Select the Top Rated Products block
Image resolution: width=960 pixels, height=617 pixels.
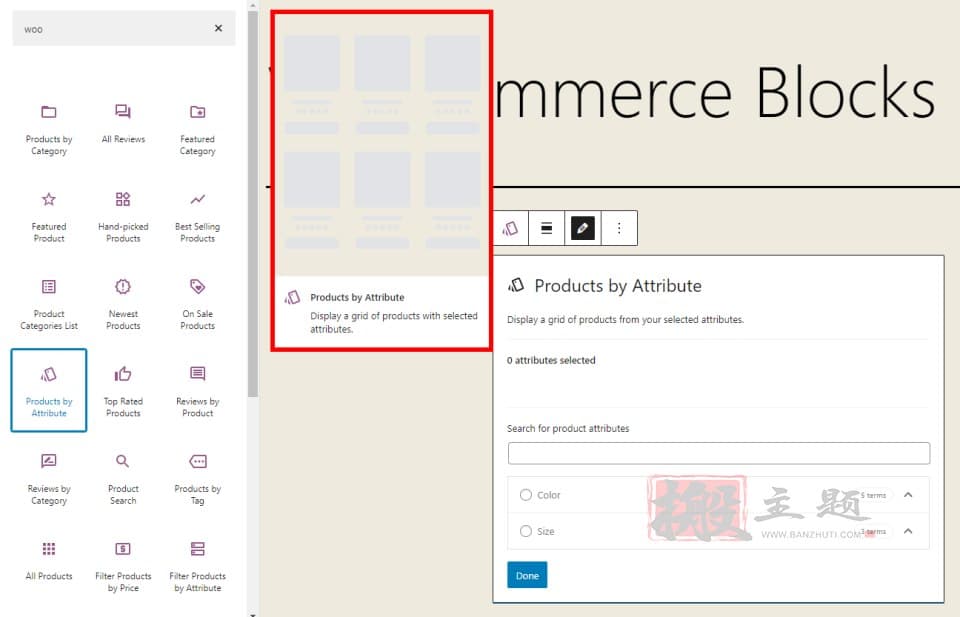point(123,392)
